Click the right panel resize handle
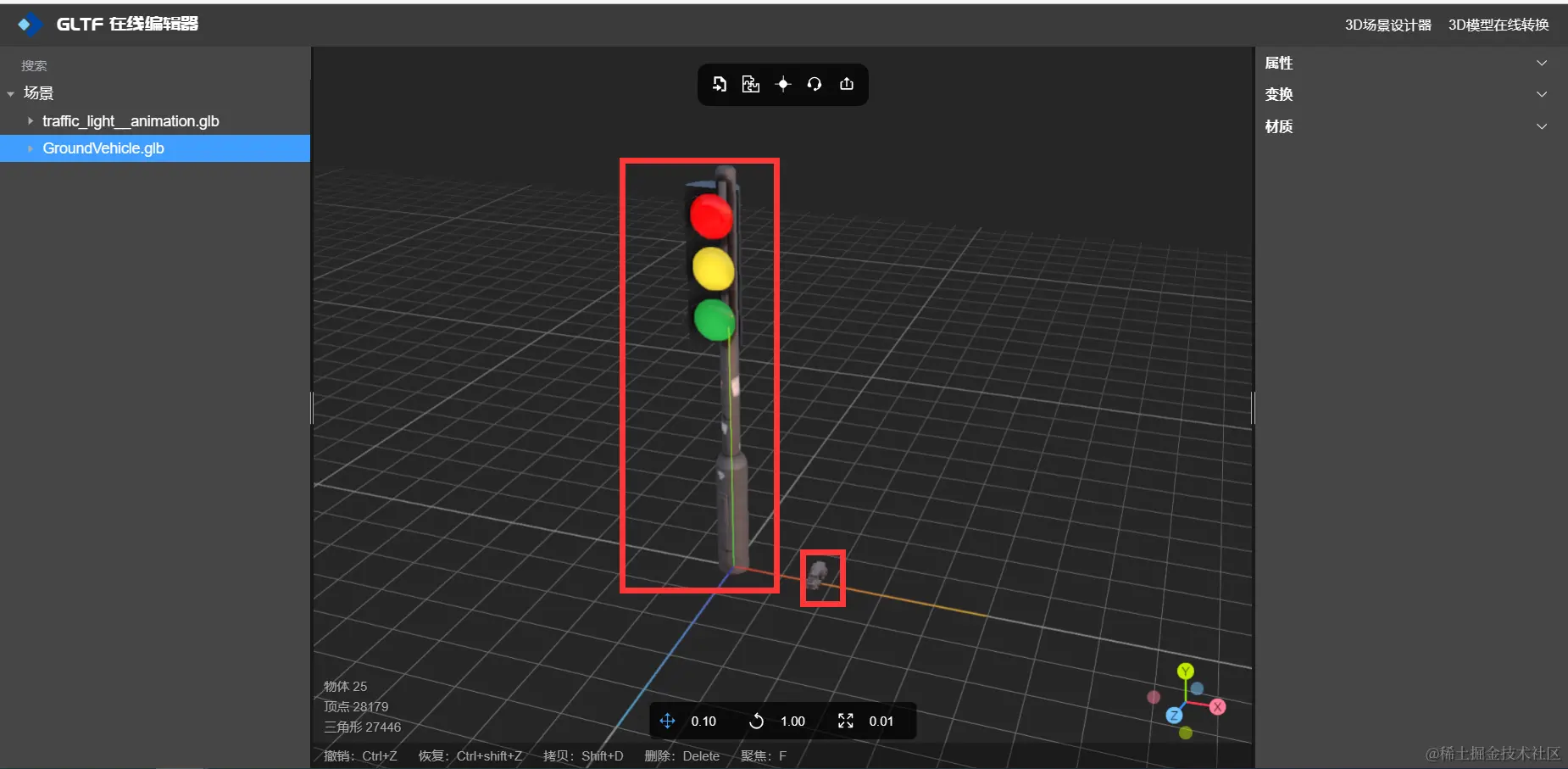This screenshot has height=769, width=1568. click(1254, 408)
